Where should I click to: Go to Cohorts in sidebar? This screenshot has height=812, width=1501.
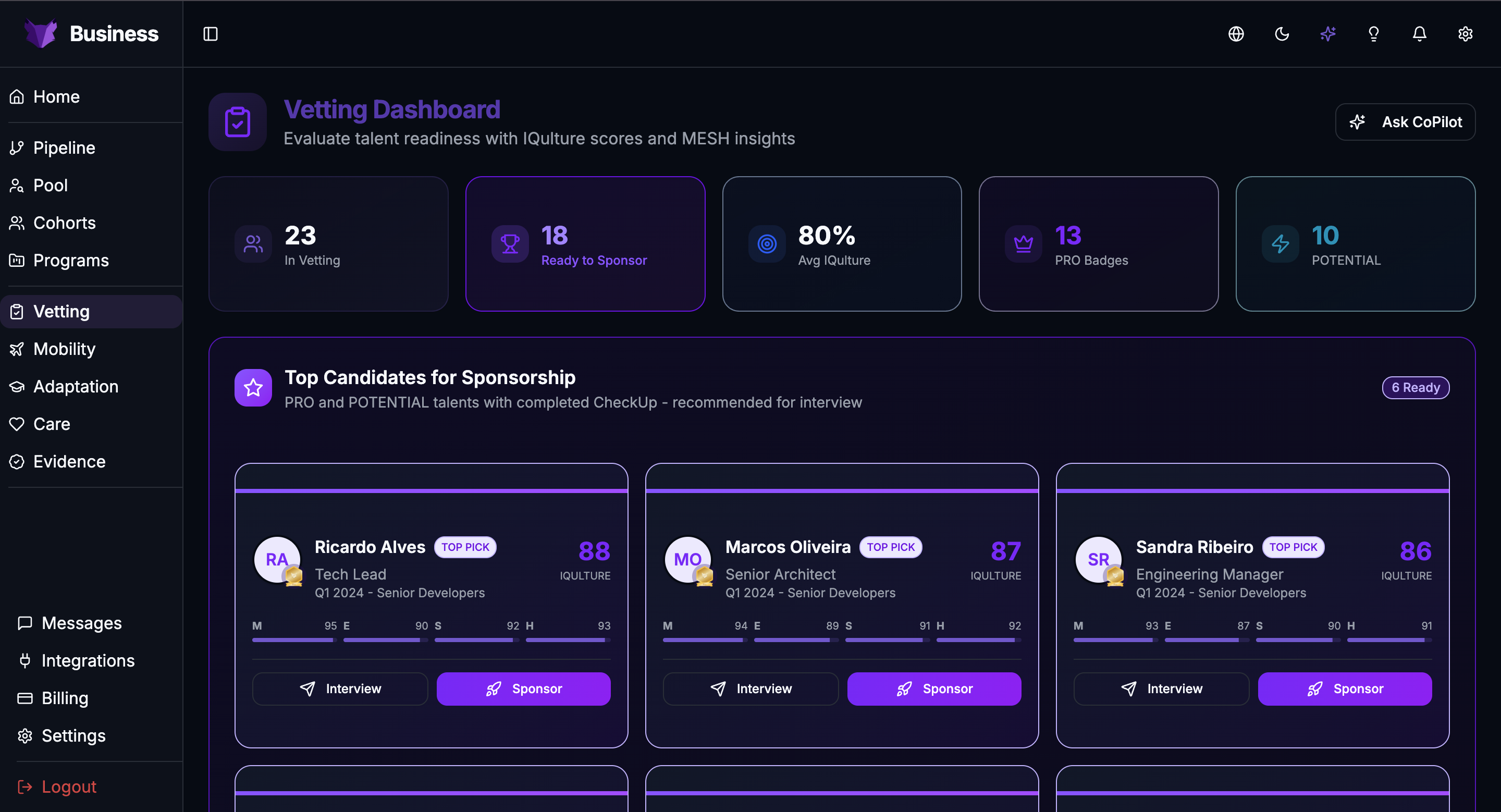[x=64, y=223]
